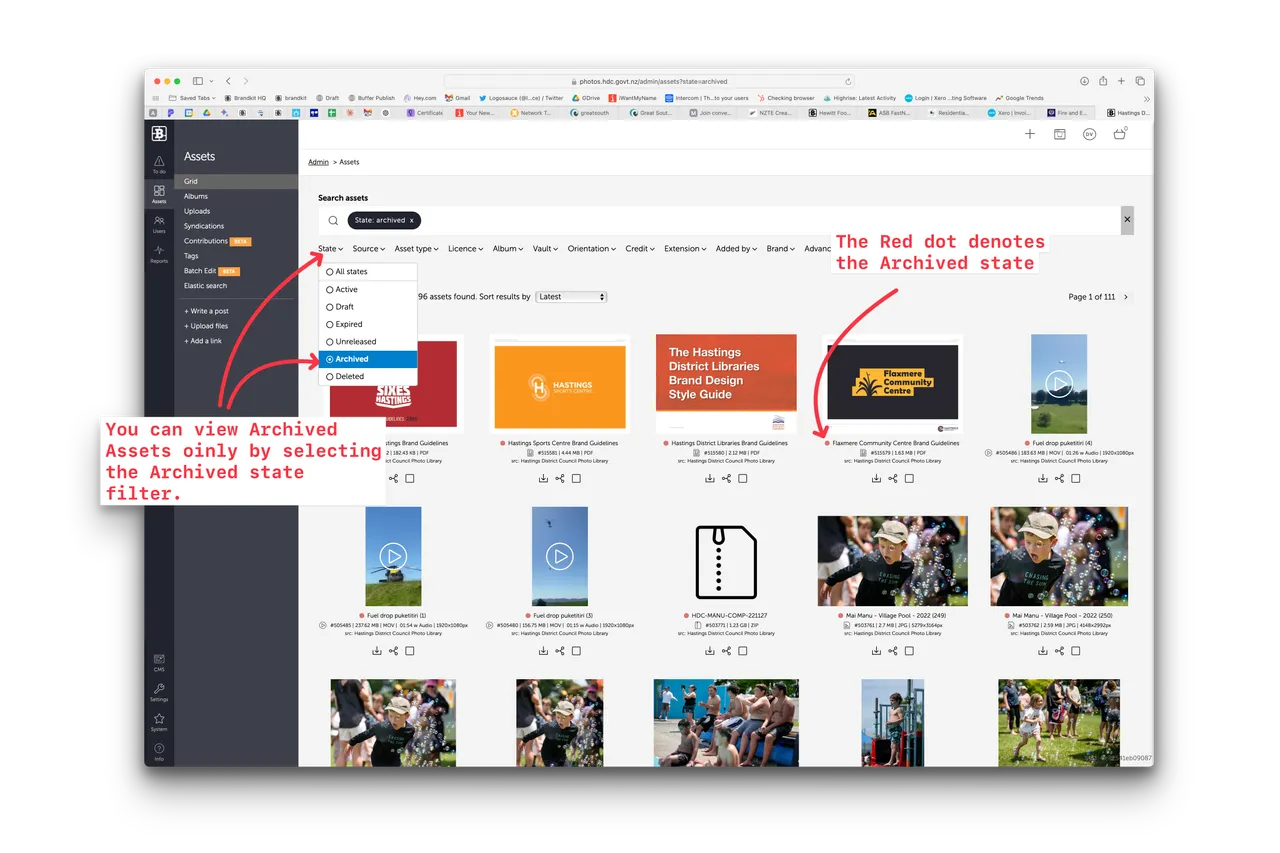Screen dimensions: 1280x853
Task: Tick checkbox for Fuel drop puketitiri (3)
Action: (x=576, y=651)
